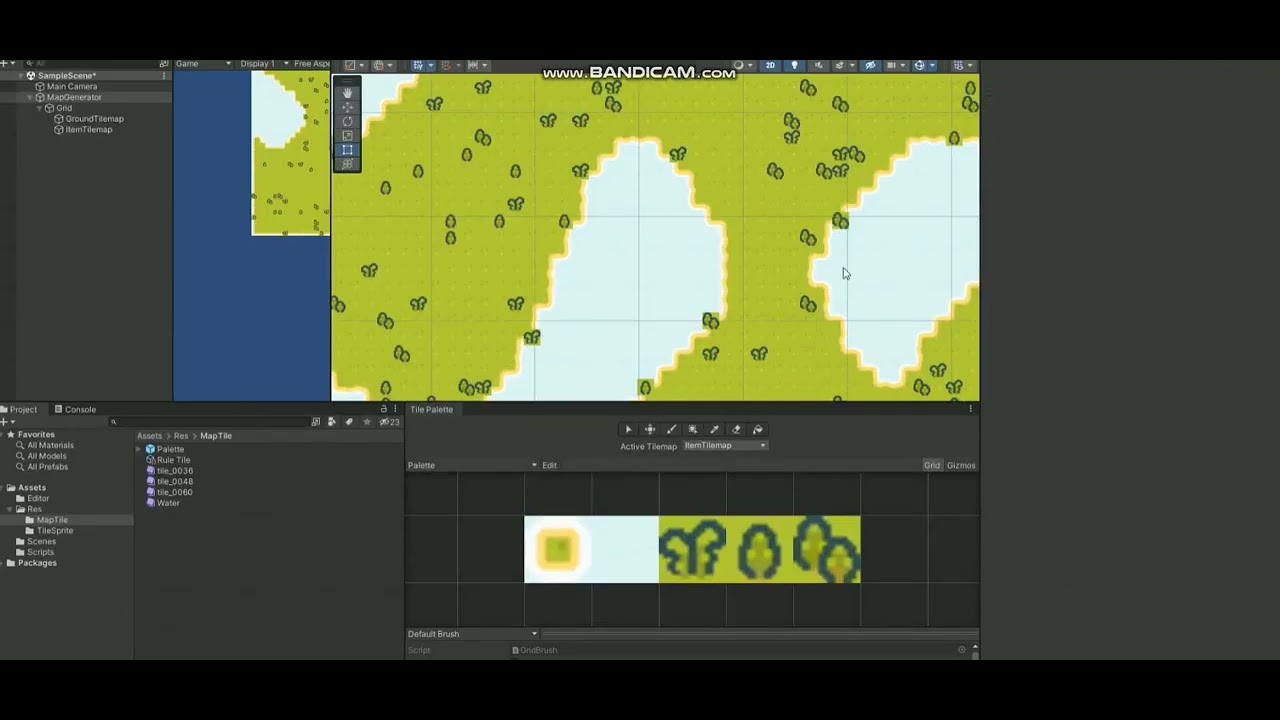Image resolution: width=1280 pixels, height=720 pixels.
Task: Toggle Gizmos in Tile Palette
Action: coord(961,465)
